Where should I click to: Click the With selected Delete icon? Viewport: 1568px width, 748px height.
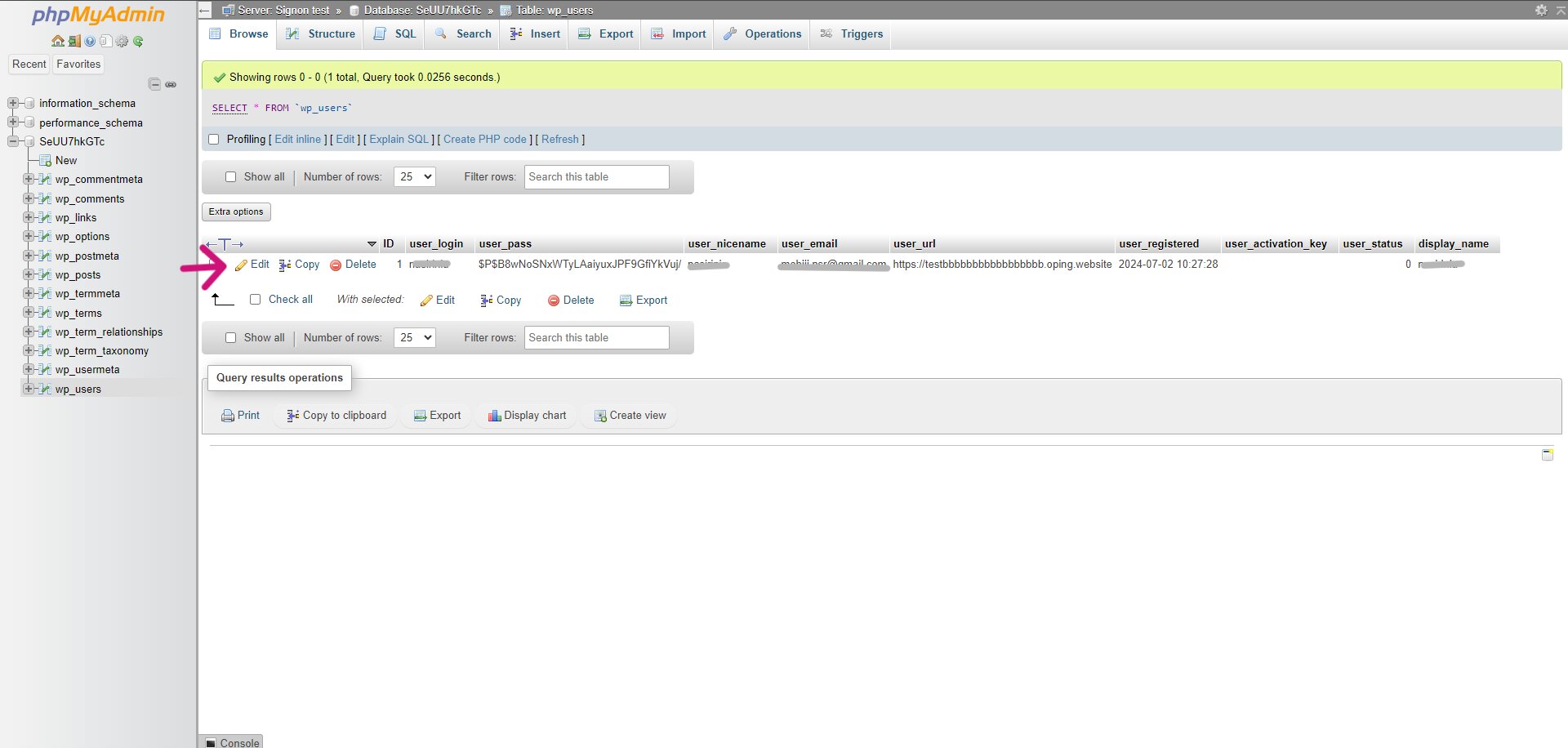[554, 301]
